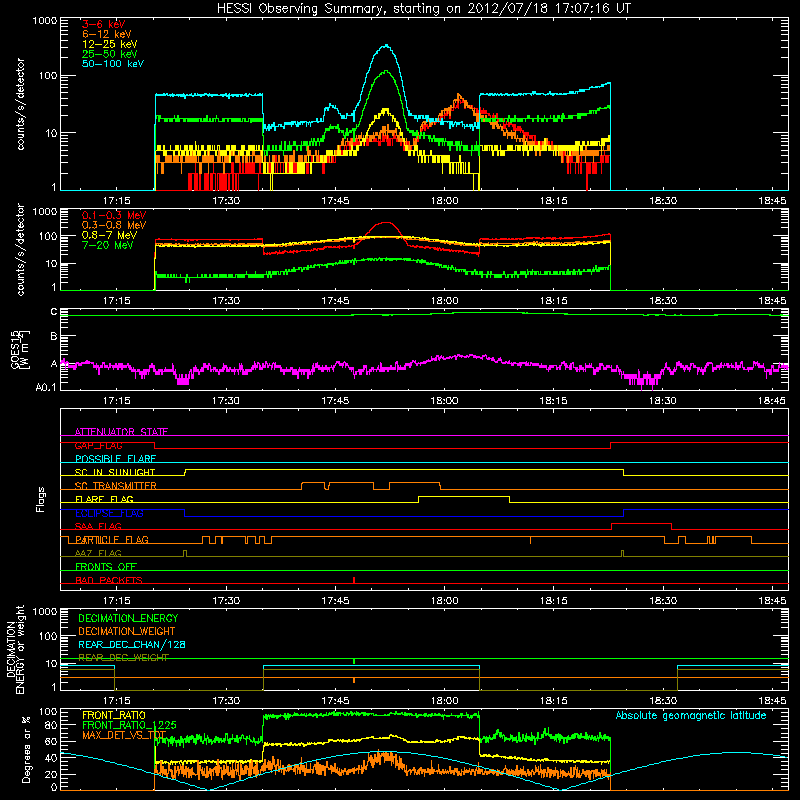Select the SC_IN_SUNLIGHT flag label
The height and width of the screenshot is (800, 800).
(x=115, y=472)
